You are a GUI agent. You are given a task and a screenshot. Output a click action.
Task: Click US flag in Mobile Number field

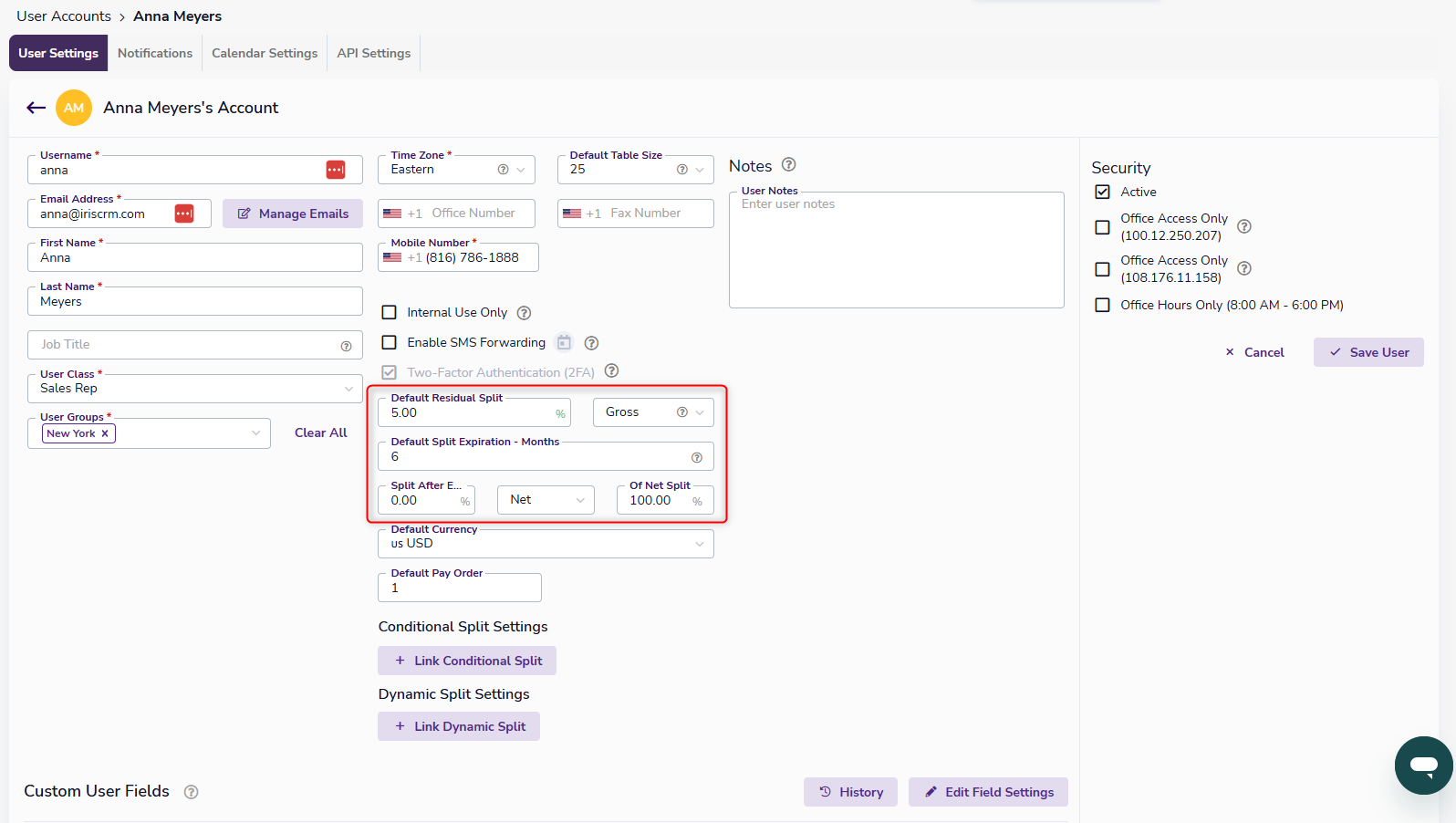(x=392, y=257)
